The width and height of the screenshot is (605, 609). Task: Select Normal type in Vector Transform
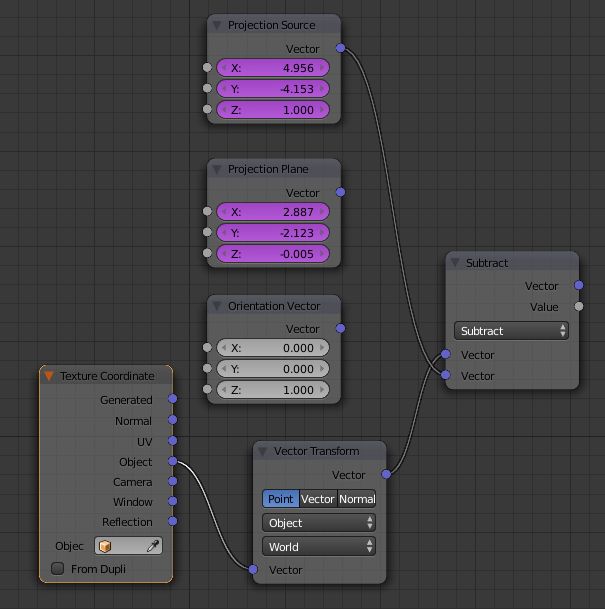356,499
